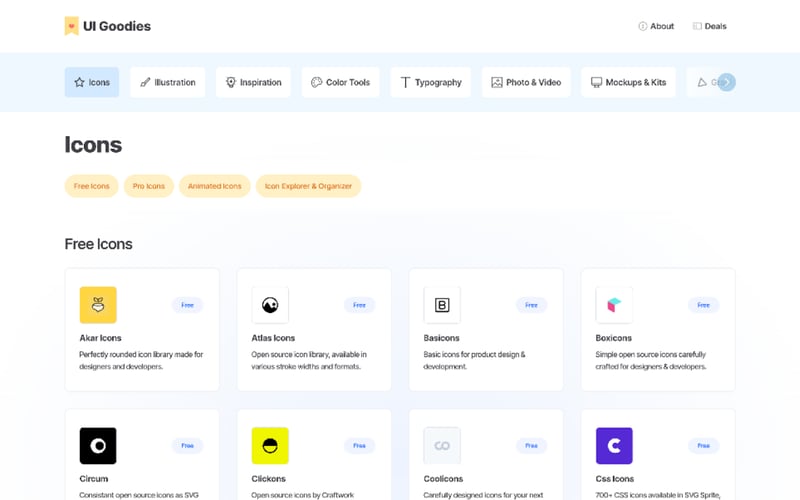Jump to the Free Icons filter pill

[x=91, y=186]
